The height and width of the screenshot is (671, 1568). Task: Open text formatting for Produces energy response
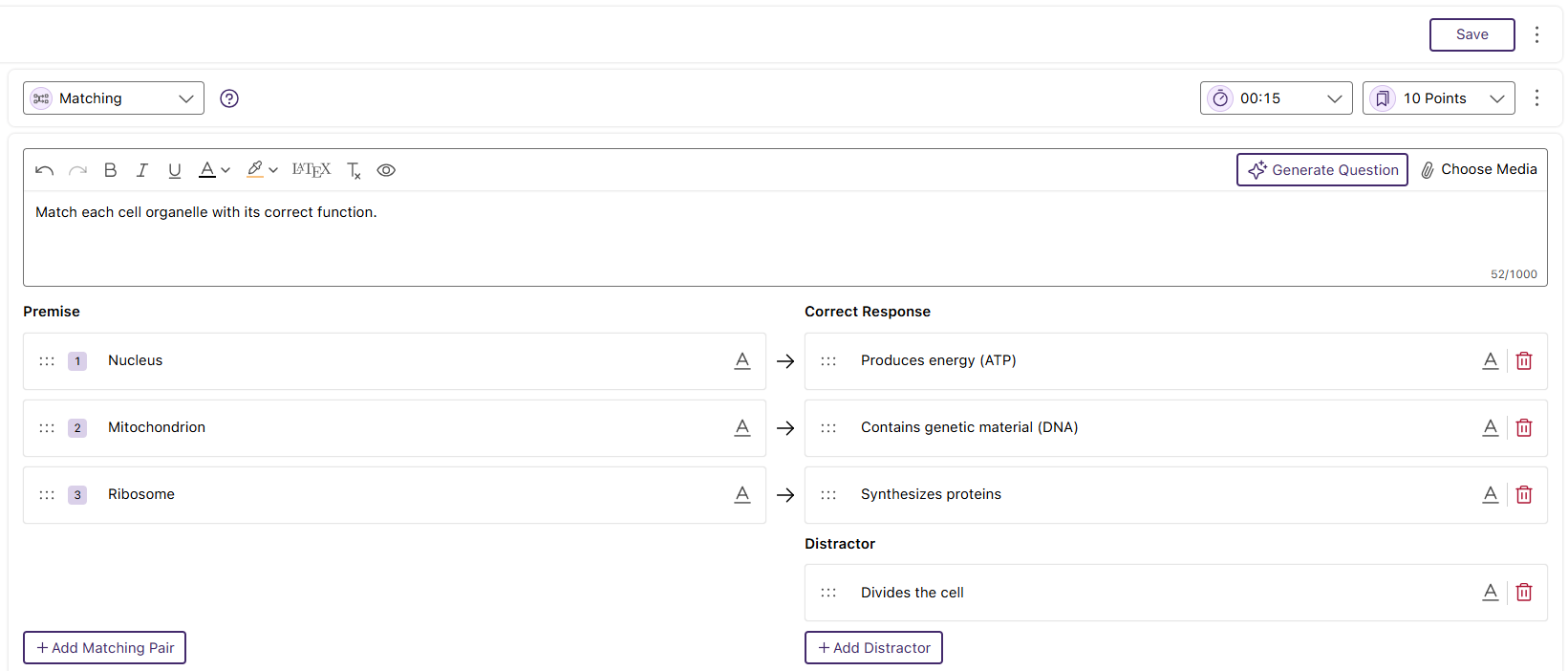click(1491, 360)
